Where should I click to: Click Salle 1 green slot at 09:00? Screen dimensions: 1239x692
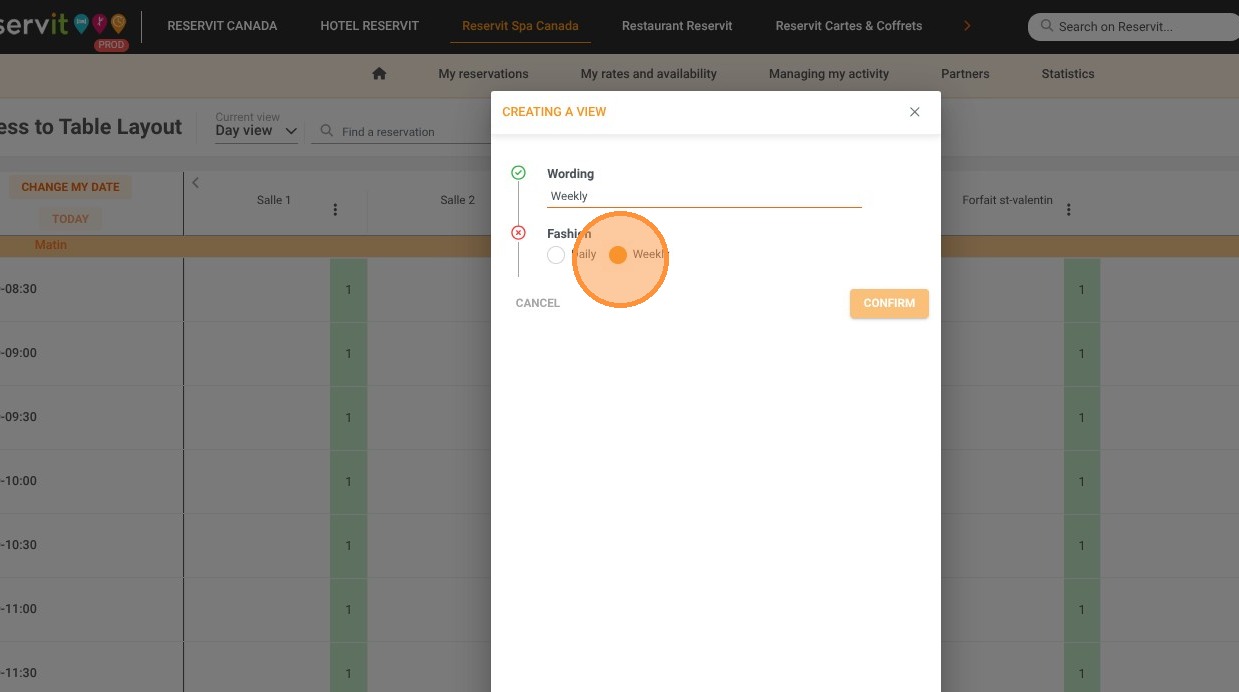pos(348,354)
